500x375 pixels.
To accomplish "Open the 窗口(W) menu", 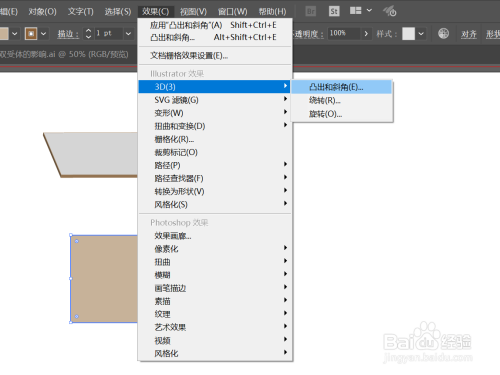I will pos(232,12).
